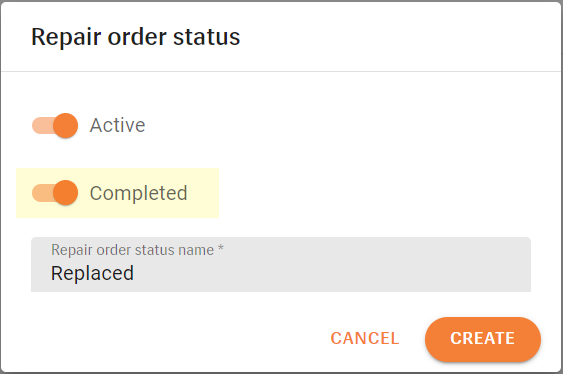Image resolution: width=563 pixels, height=374 pixels.
Task: Create the new Replaced status
Action: pos(483,339)
